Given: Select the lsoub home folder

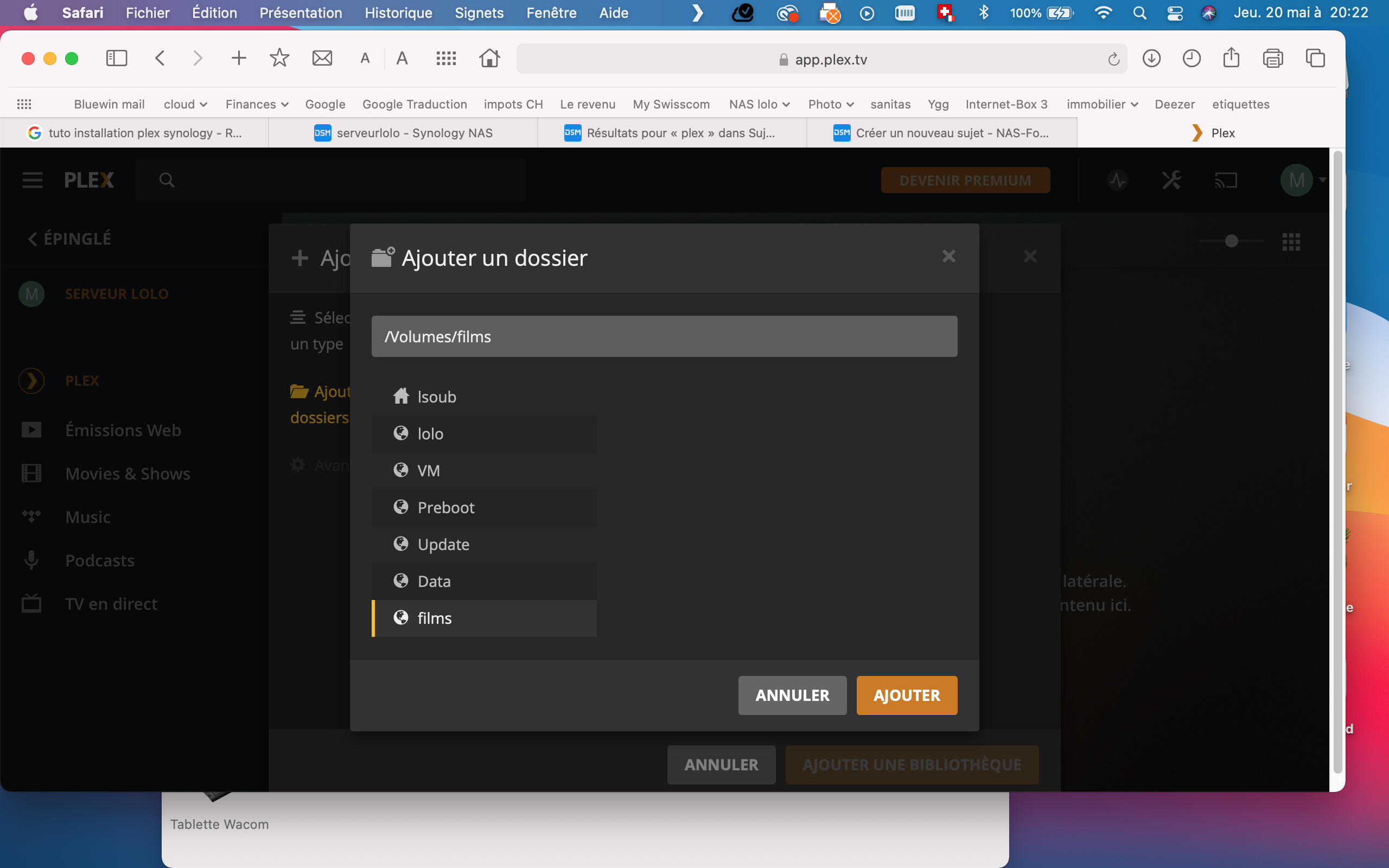Looking at the screenshot, I should (x=484, y=397).
